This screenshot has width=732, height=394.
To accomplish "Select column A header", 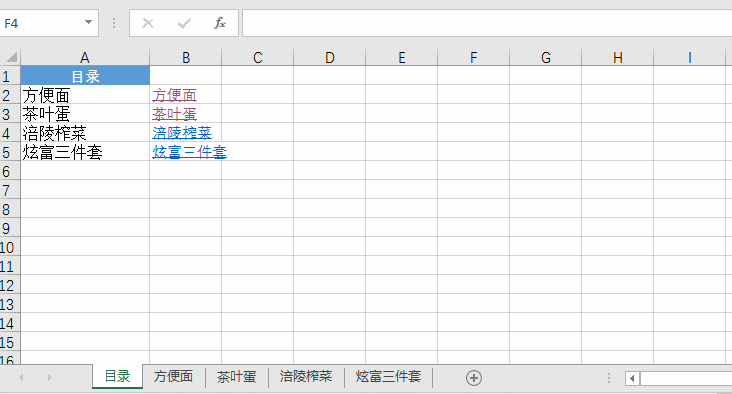I will [x=85, y=57].
